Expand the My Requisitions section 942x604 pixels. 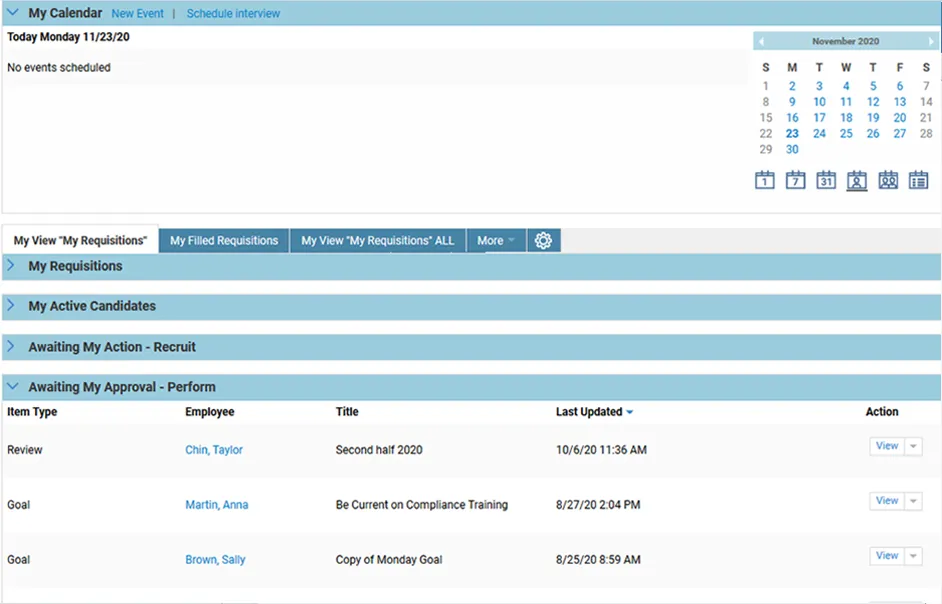(11, 266)
